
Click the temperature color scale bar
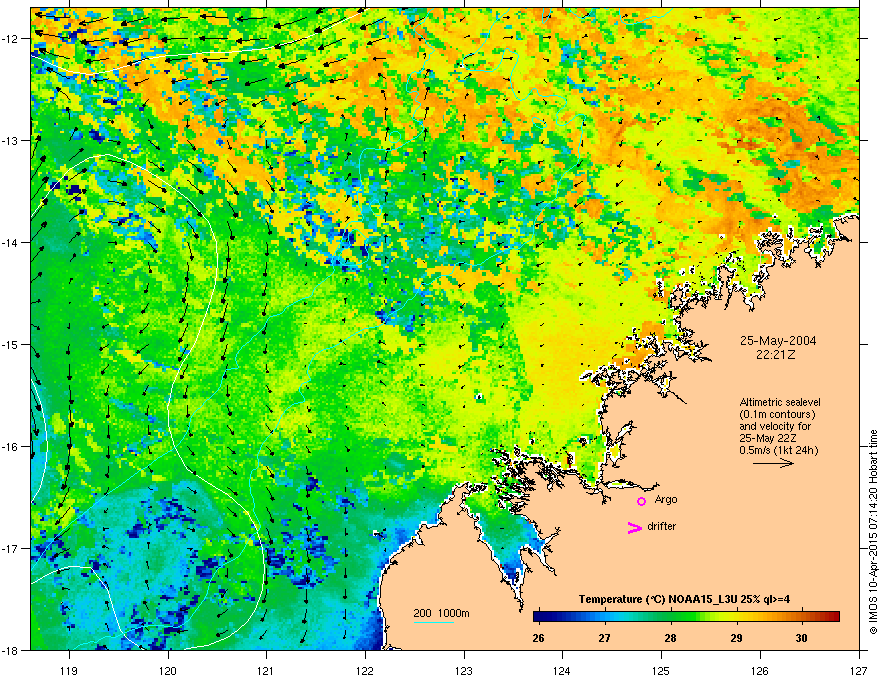[x=686, y=617]
